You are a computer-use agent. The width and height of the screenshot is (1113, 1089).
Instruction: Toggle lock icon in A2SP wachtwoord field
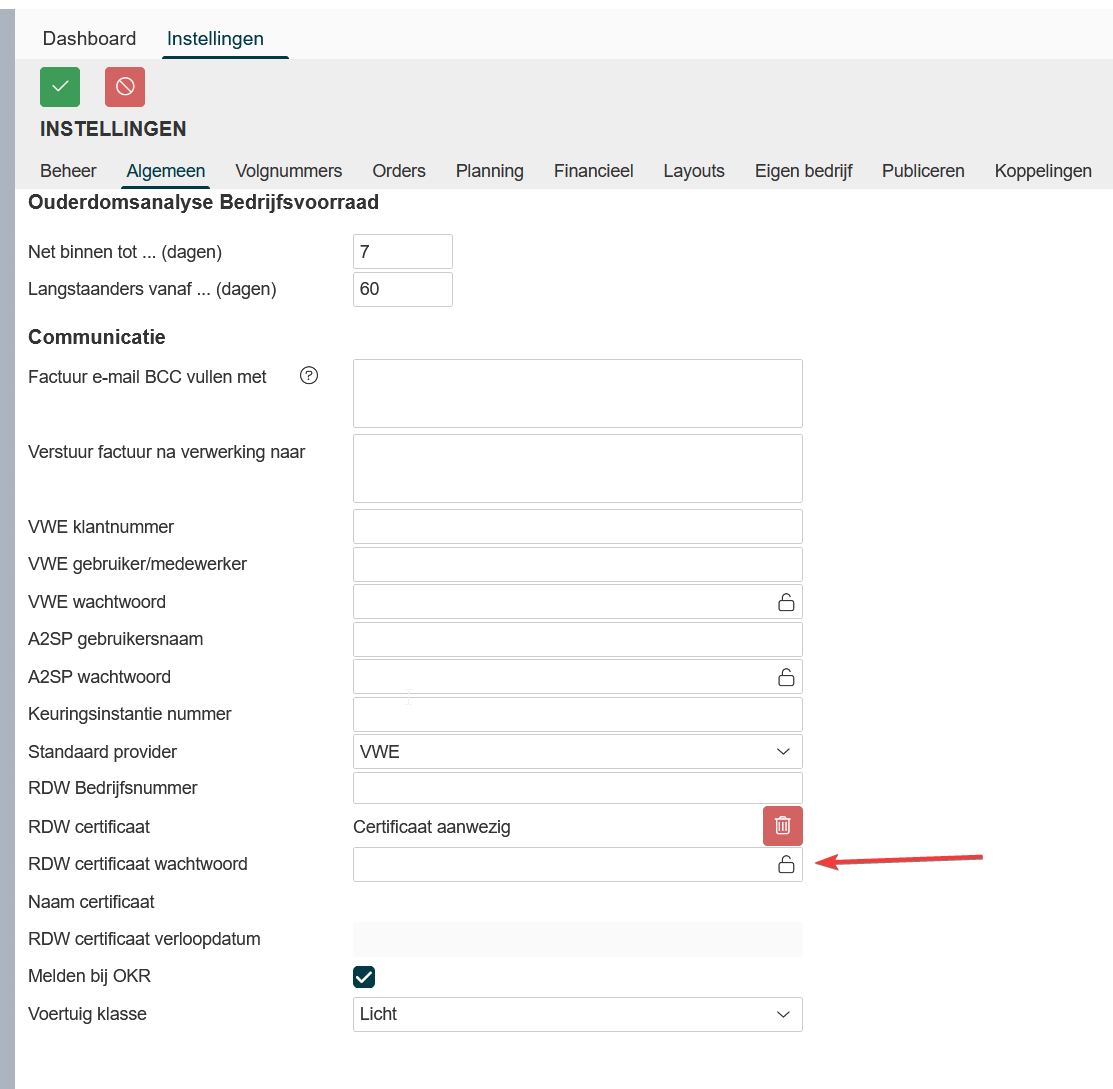coord(786,677)
